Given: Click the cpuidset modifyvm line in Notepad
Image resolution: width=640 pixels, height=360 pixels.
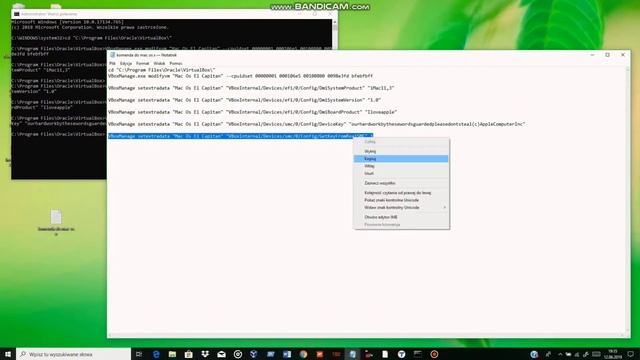Looking at the screenshot, I should point(240,76).
